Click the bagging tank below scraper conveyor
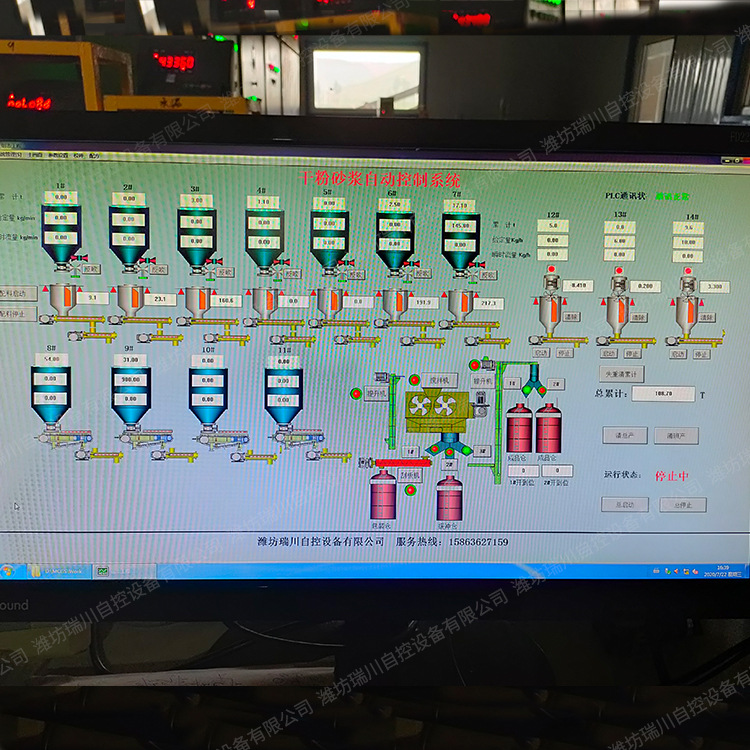 coord(383,495)
